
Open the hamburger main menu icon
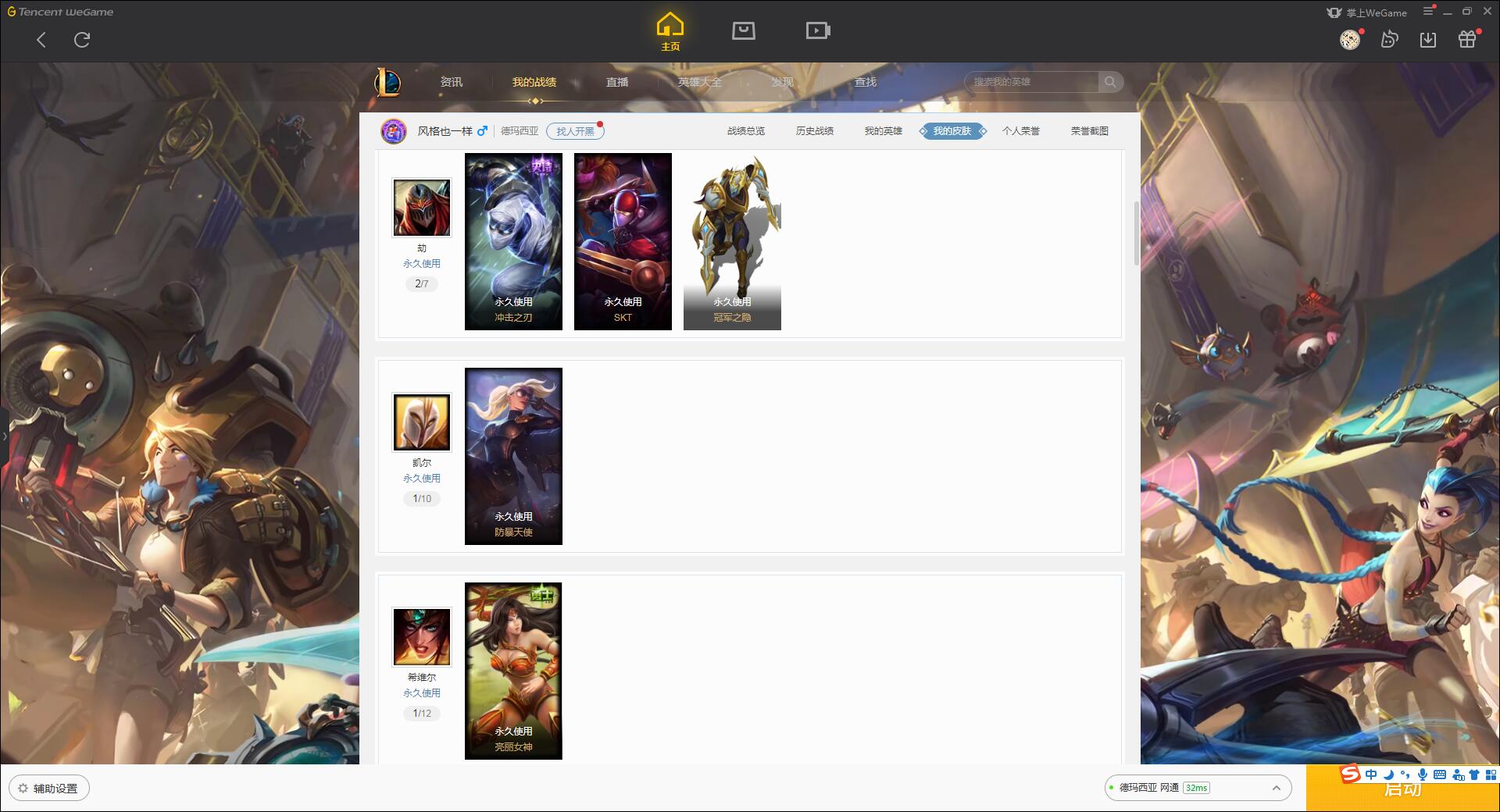1428,11
